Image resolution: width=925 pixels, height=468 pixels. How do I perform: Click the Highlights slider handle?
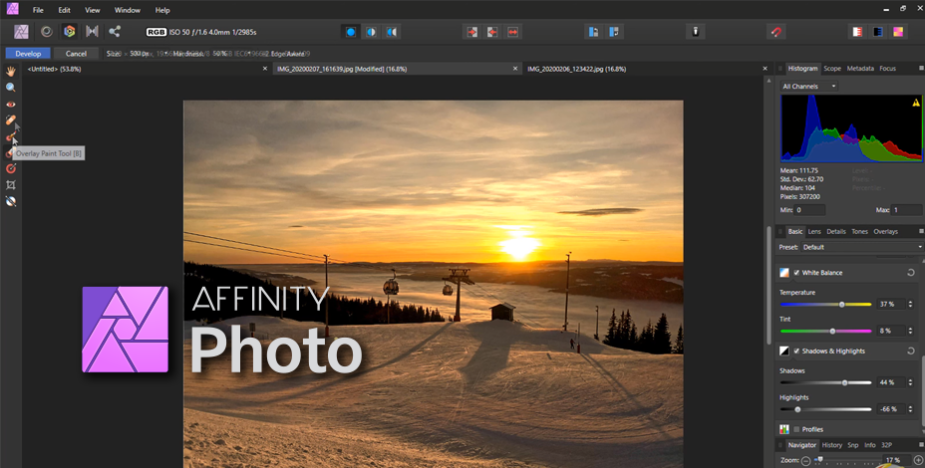coord(798,409)
